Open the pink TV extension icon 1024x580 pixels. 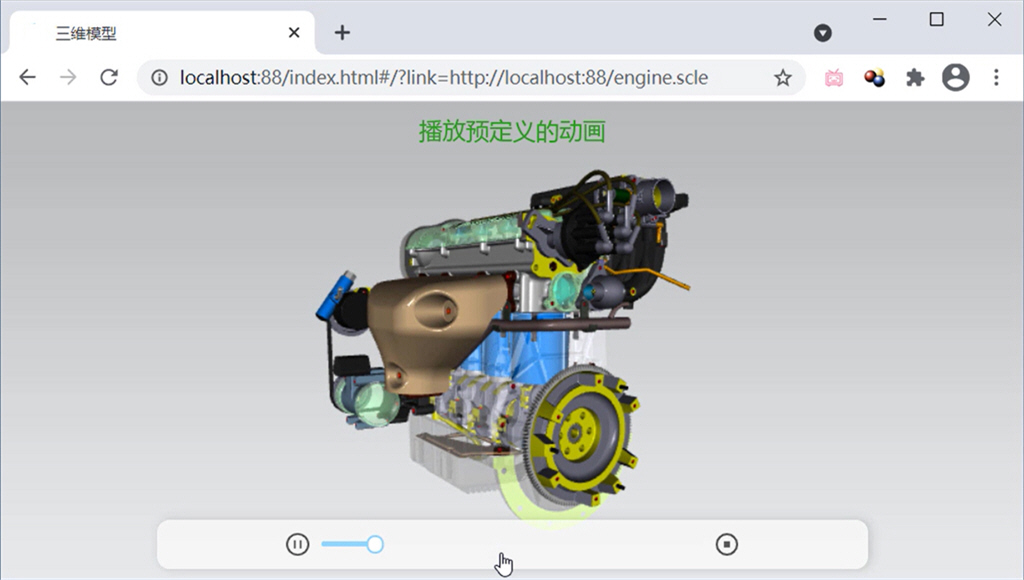click(x=834, y=78)
